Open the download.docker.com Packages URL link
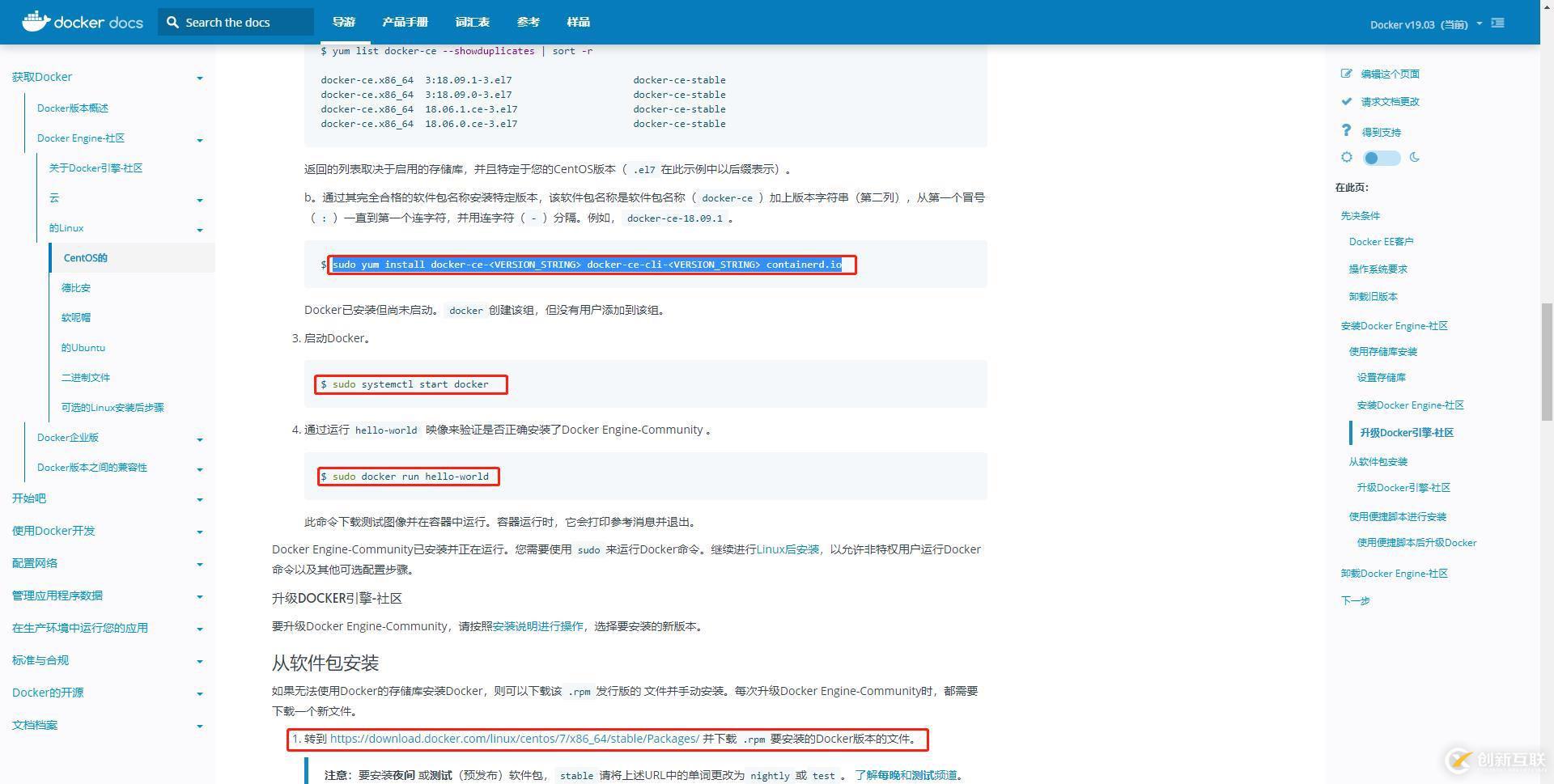Viewport: 1554px width, 784px height. 515,739
